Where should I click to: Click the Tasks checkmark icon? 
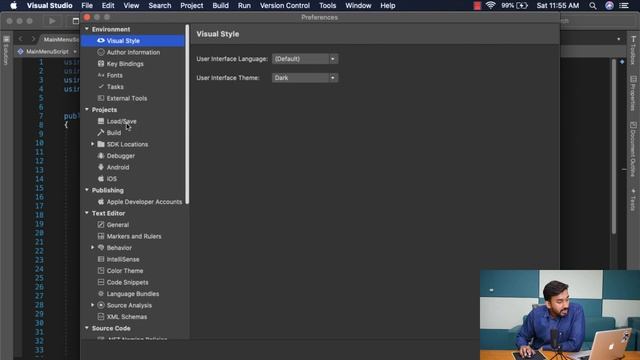[x=101, y=87]
